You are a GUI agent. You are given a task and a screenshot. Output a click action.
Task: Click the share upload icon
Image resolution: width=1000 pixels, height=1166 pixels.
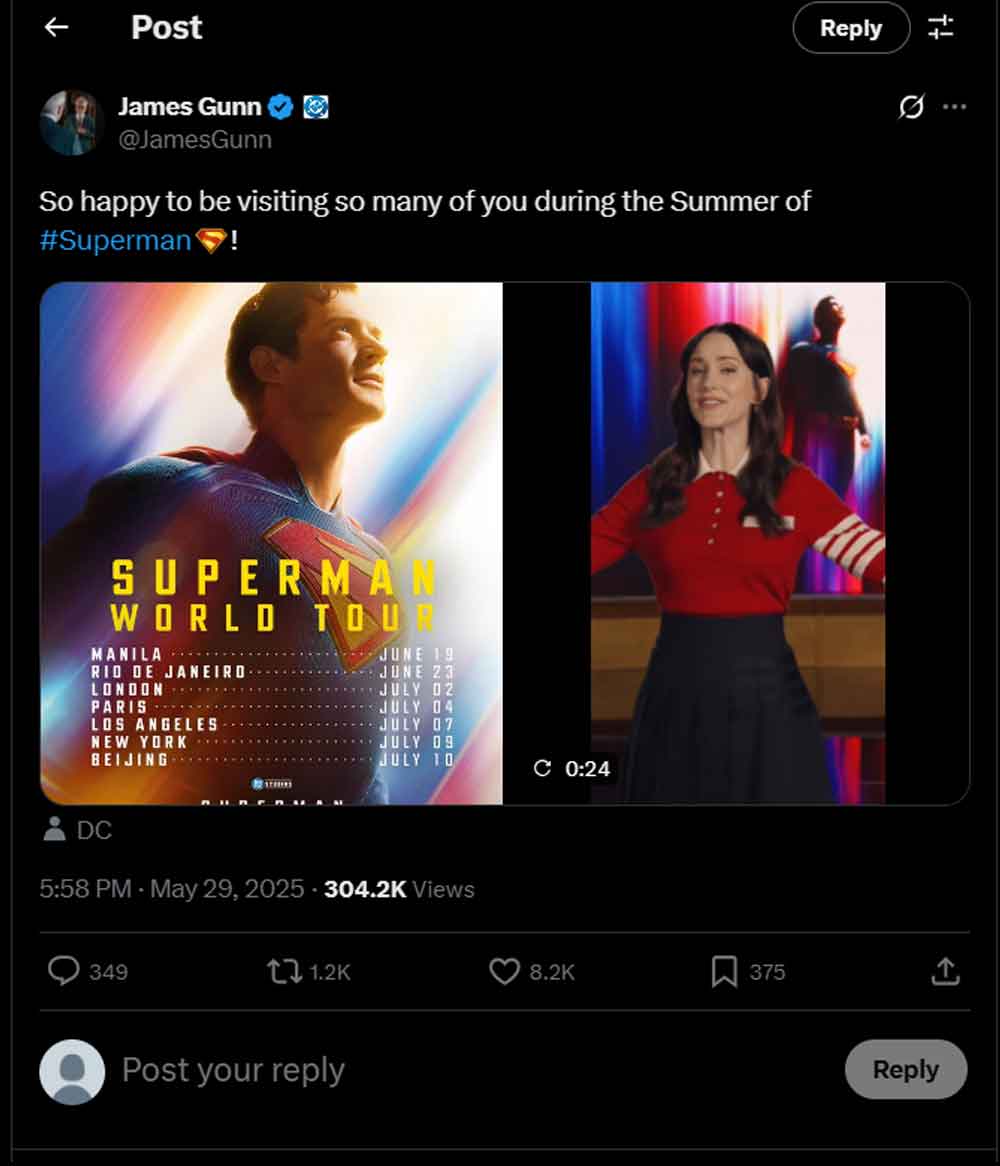(945, 971)
